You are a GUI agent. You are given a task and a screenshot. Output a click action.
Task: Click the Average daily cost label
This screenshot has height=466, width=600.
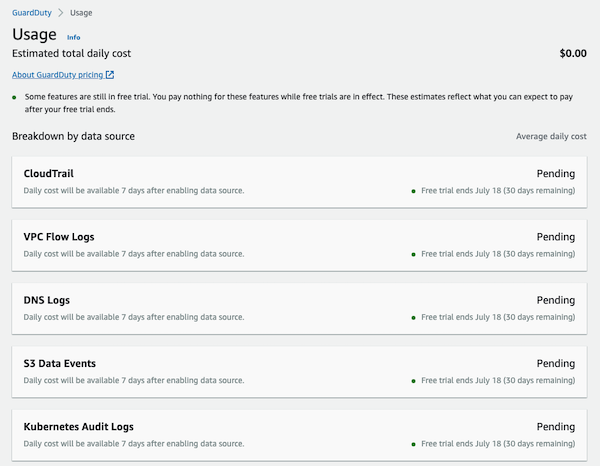pyautogui.click(x=551, y=136)
